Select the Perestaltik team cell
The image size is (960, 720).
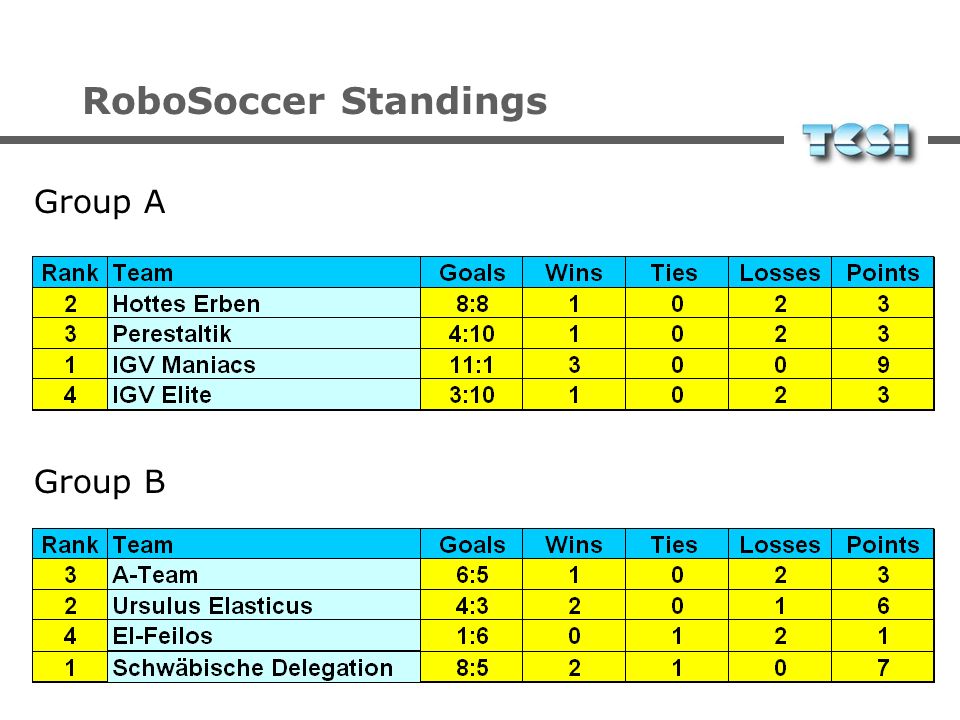pos(264,334)
